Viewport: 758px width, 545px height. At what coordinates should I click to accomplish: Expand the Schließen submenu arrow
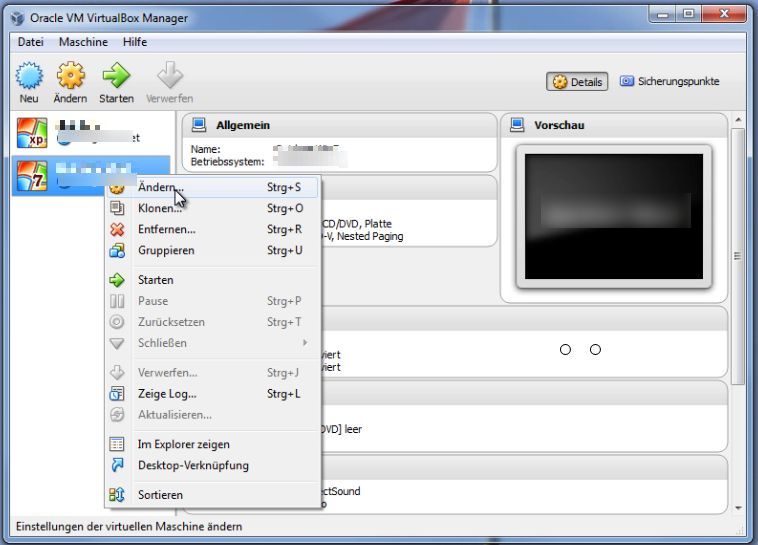[305, 343]
